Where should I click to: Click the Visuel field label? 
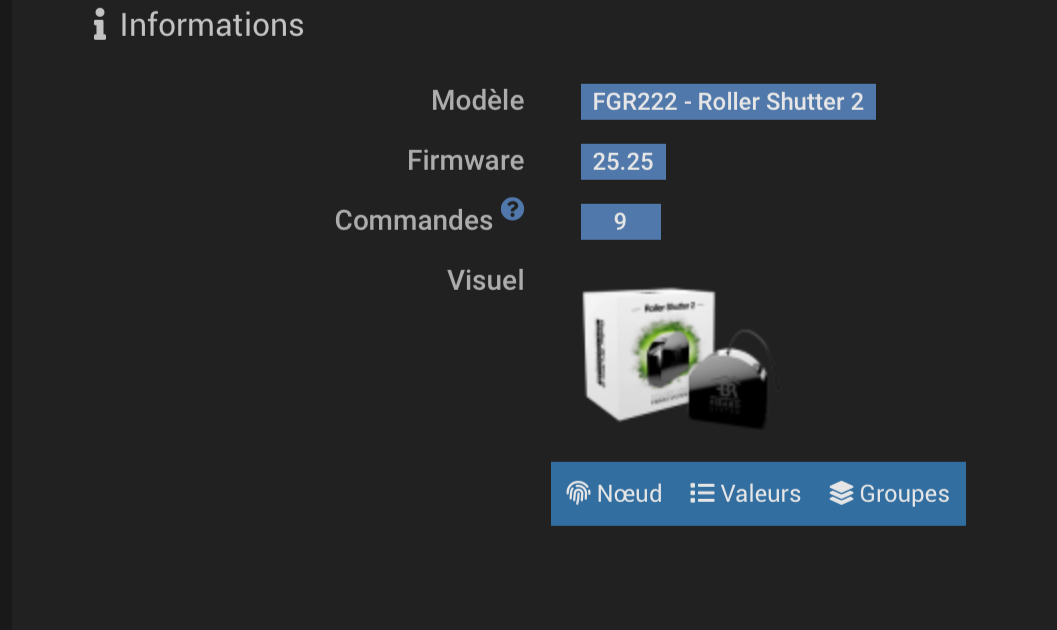click(x=485, y=280)
